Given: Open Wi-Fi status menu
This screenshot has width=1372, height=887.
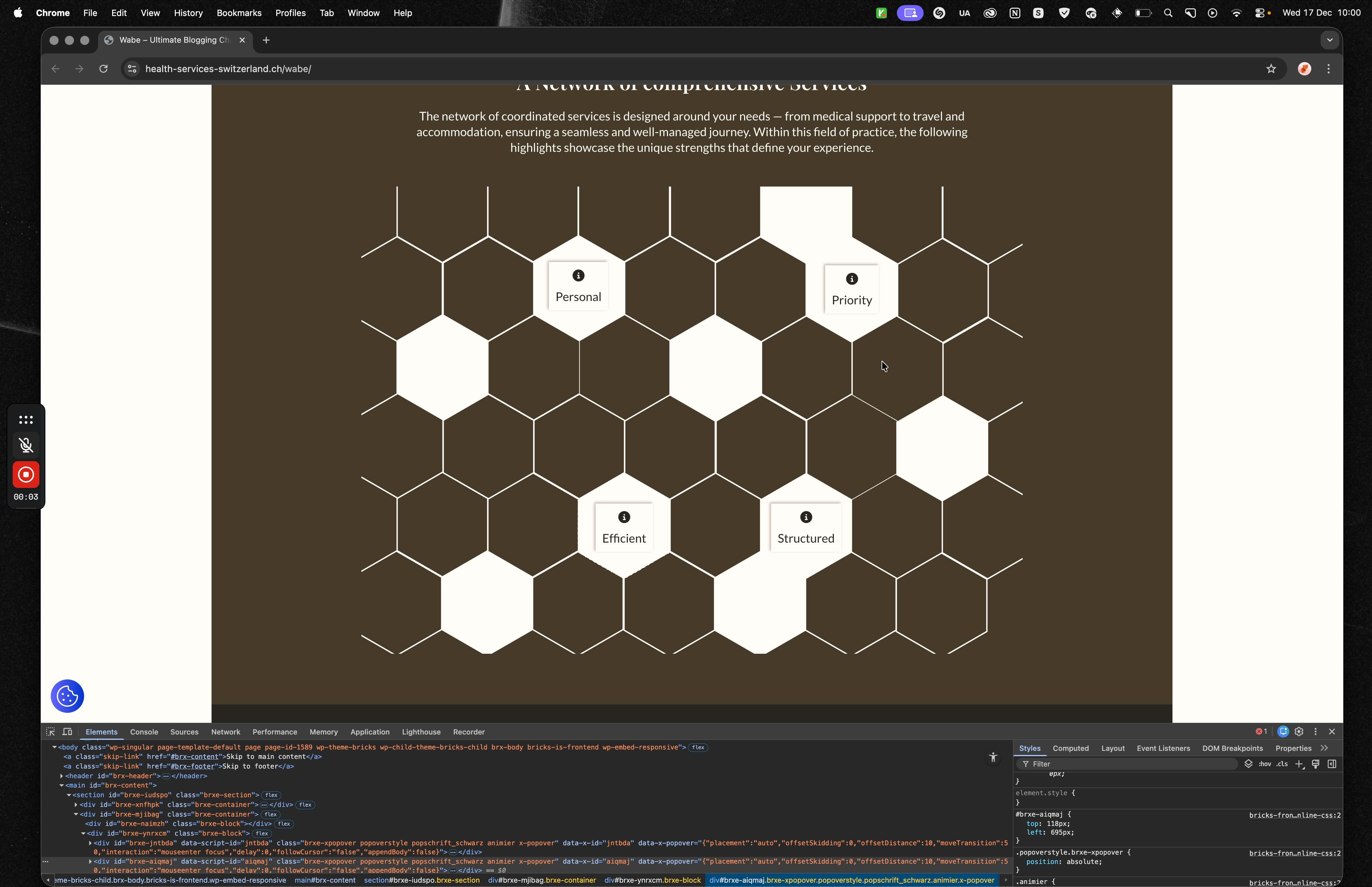Looking at the screenshot, I should 1237,13.
